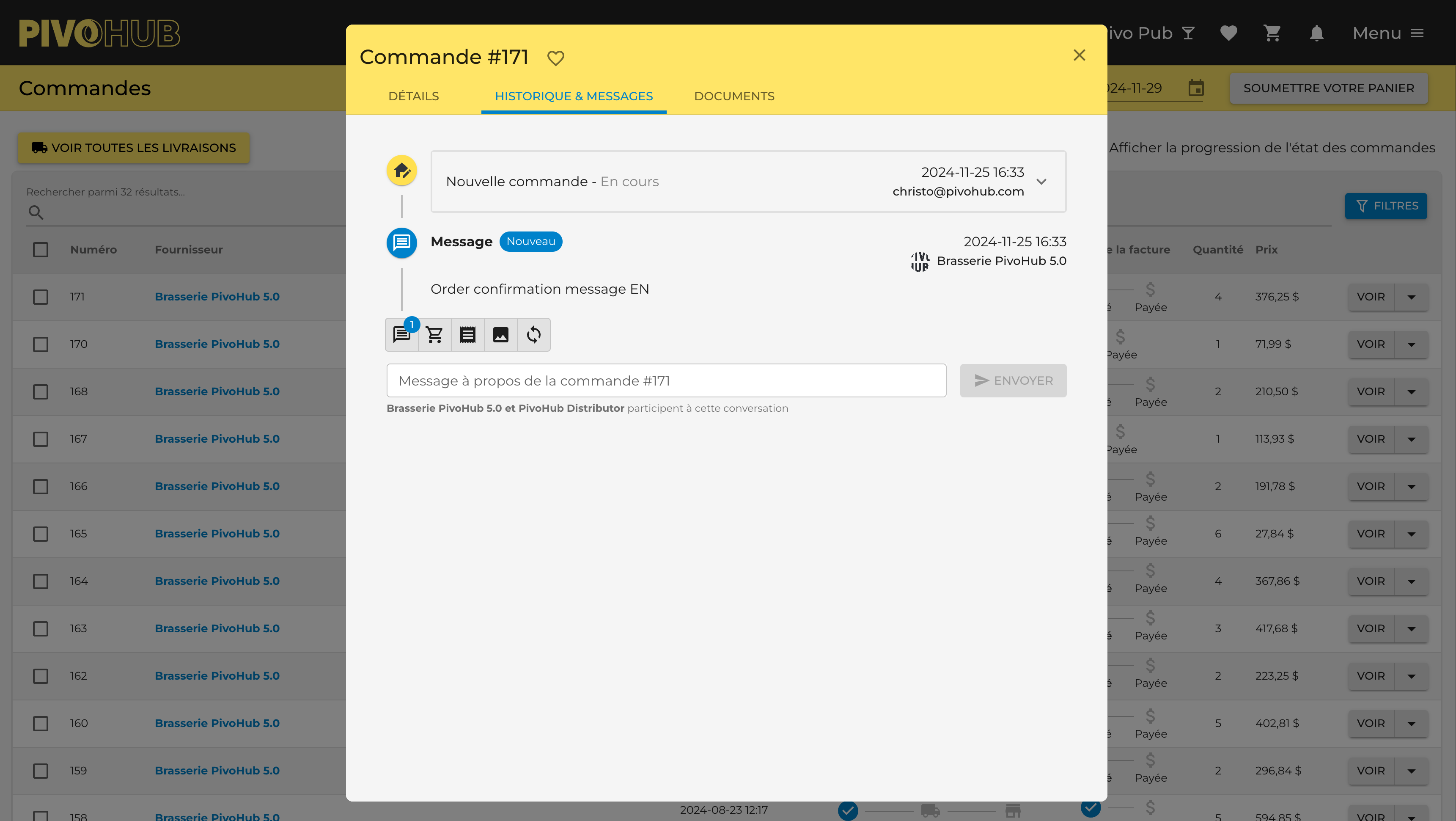Open the Filtres button
This screenshot has height=821, width=1456.
[x=1385, y=206]
